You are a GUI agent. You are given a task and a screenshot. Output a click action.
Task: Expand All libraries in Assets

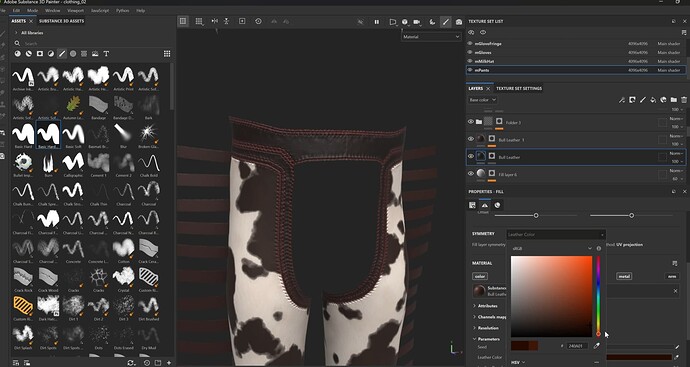[16, 33]
